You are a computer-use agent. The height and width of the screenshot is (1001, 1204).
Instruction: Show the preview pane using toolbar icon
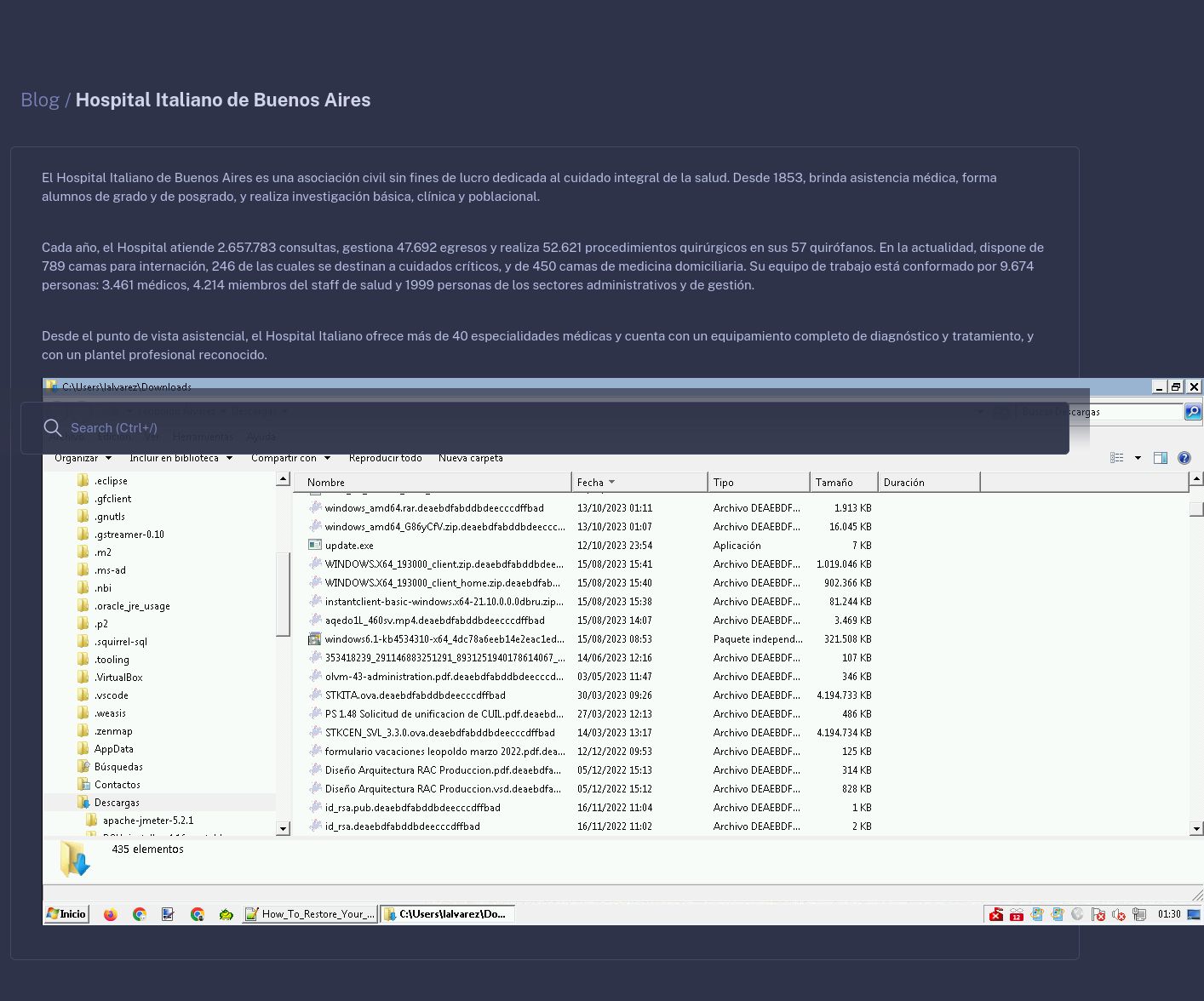1160,458
